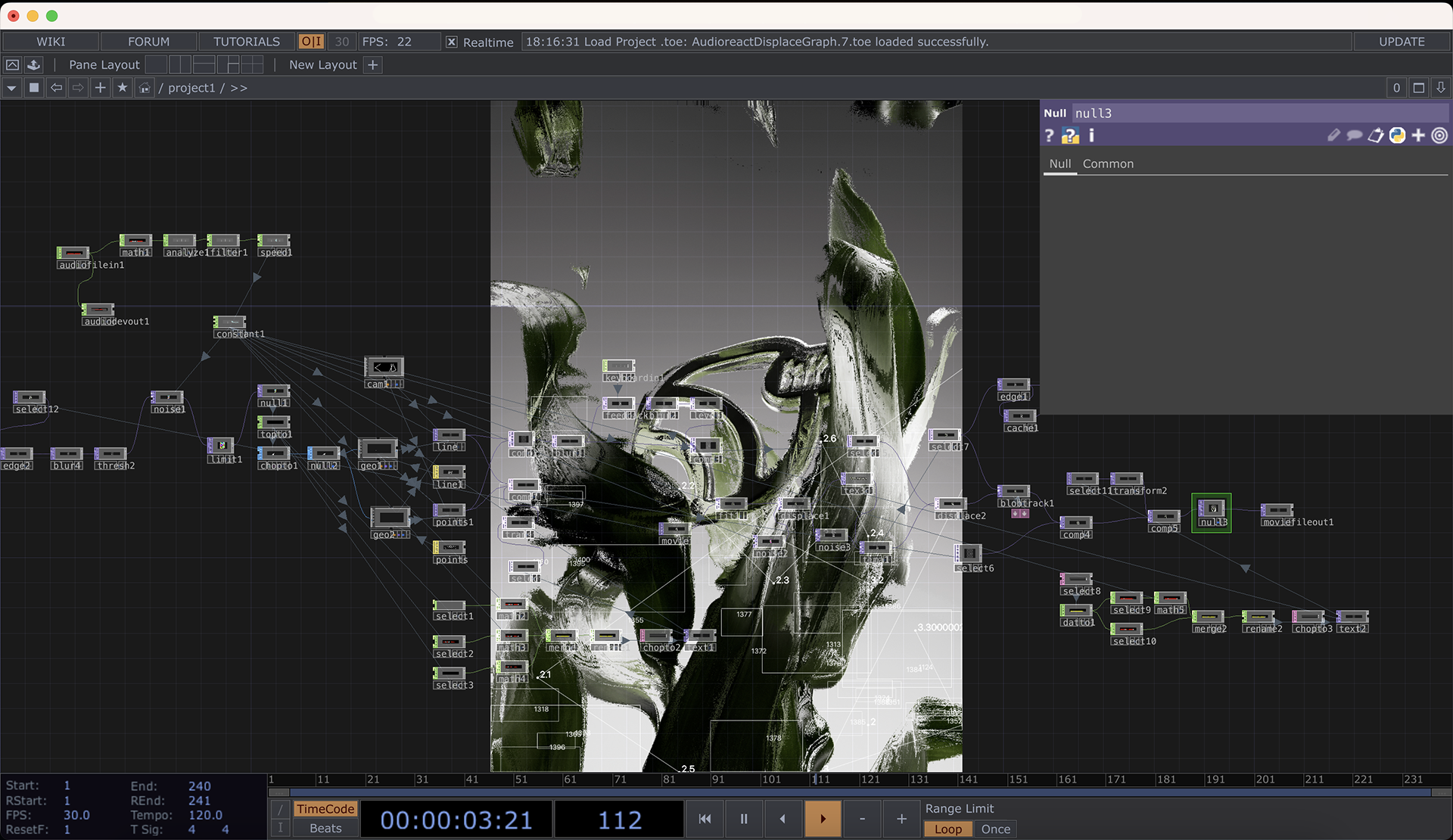The image size is (1453, 840).
Task: Toggle the Realtime checkbox
Action: [452, 42]
